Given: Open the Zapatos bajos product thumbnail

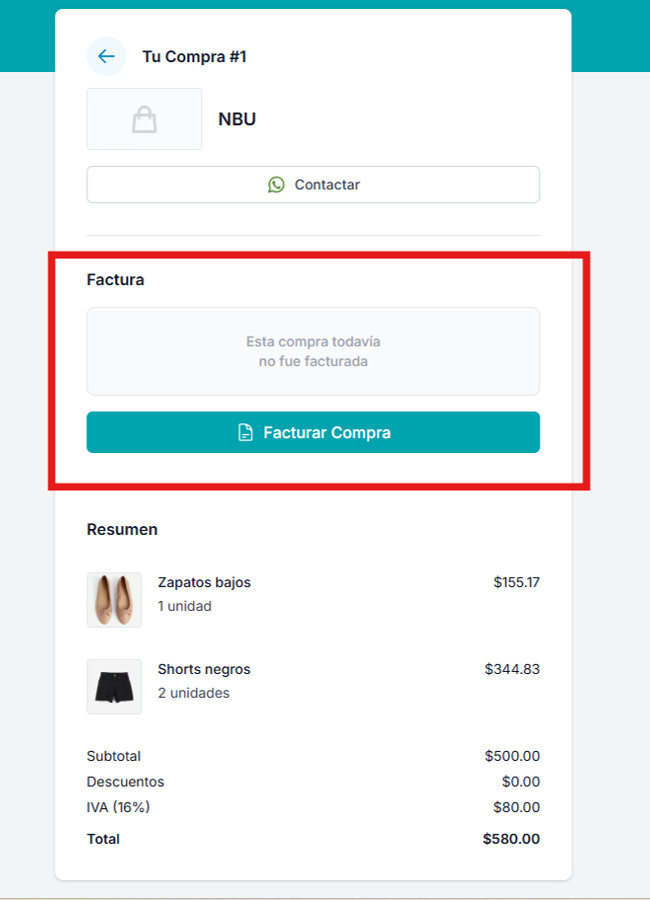Looking at the screenshot, I should coord(114,600).
